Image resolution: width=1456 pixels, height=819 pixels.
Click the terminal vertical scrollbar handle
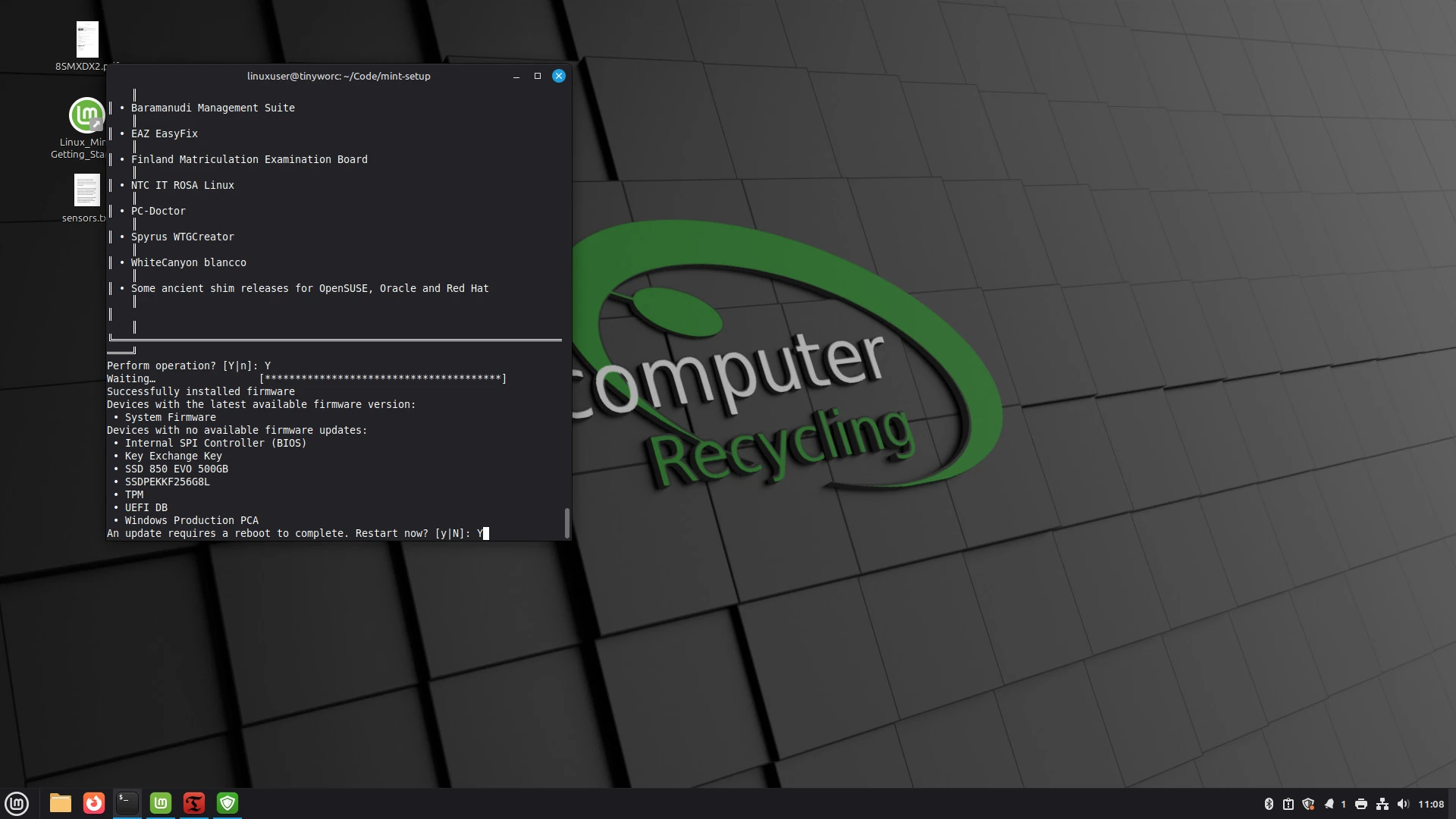(x=567, y=522)
